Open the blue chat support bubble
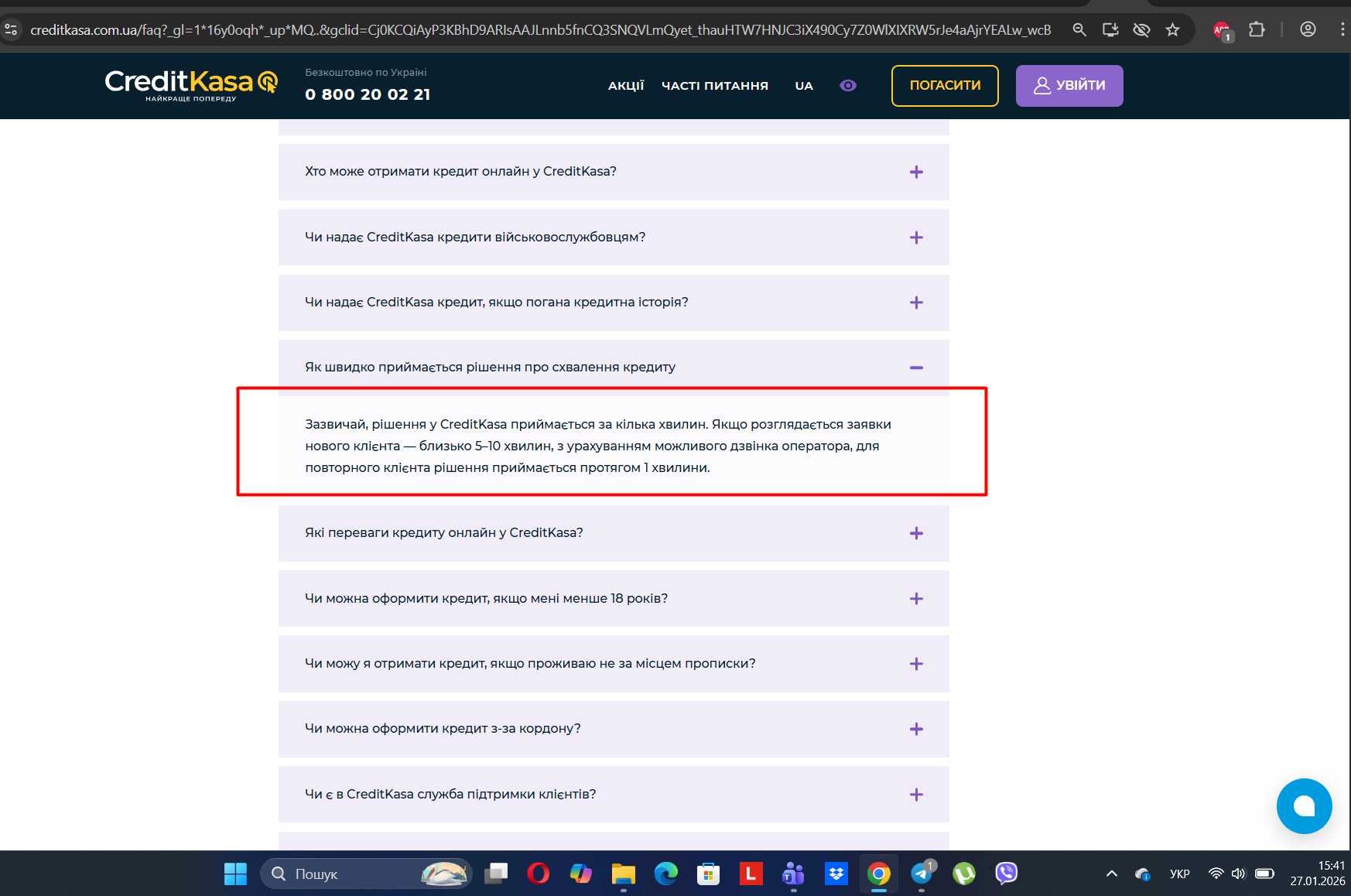Viewport: 1351px width, 896px height. (x=1304, y=806)
